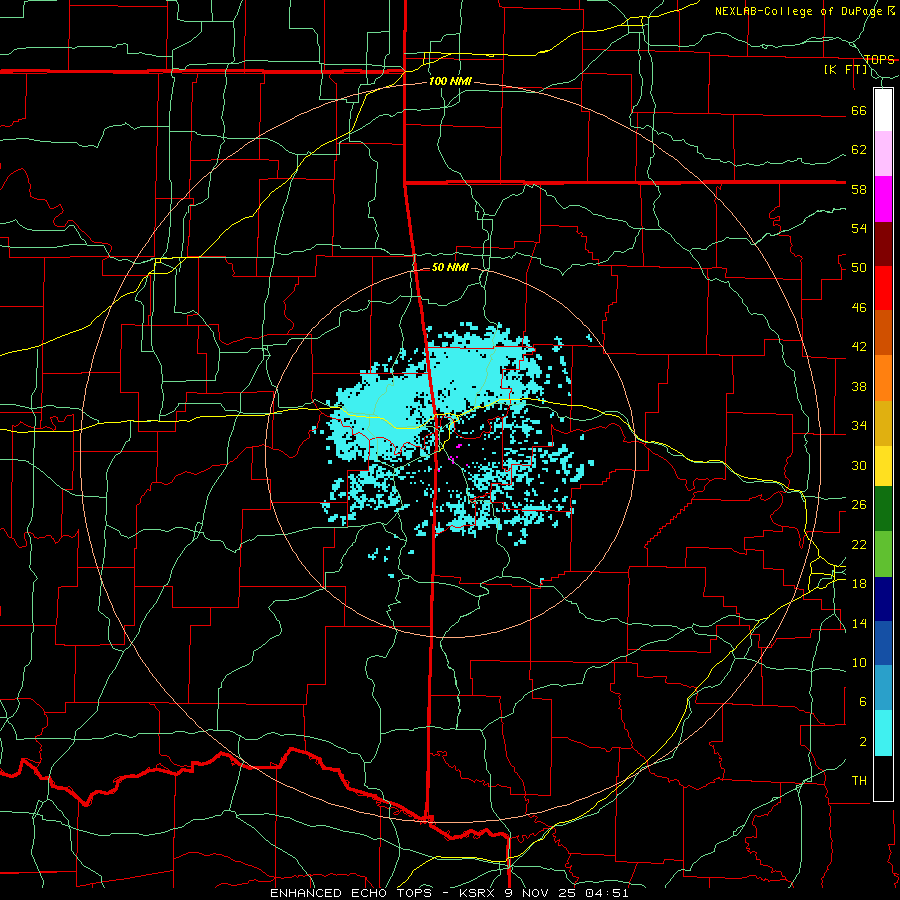900x900 pixels.
Task: Click the '100 NMI' range ring label
Action: pyautogui.click(x=450, y=81)
